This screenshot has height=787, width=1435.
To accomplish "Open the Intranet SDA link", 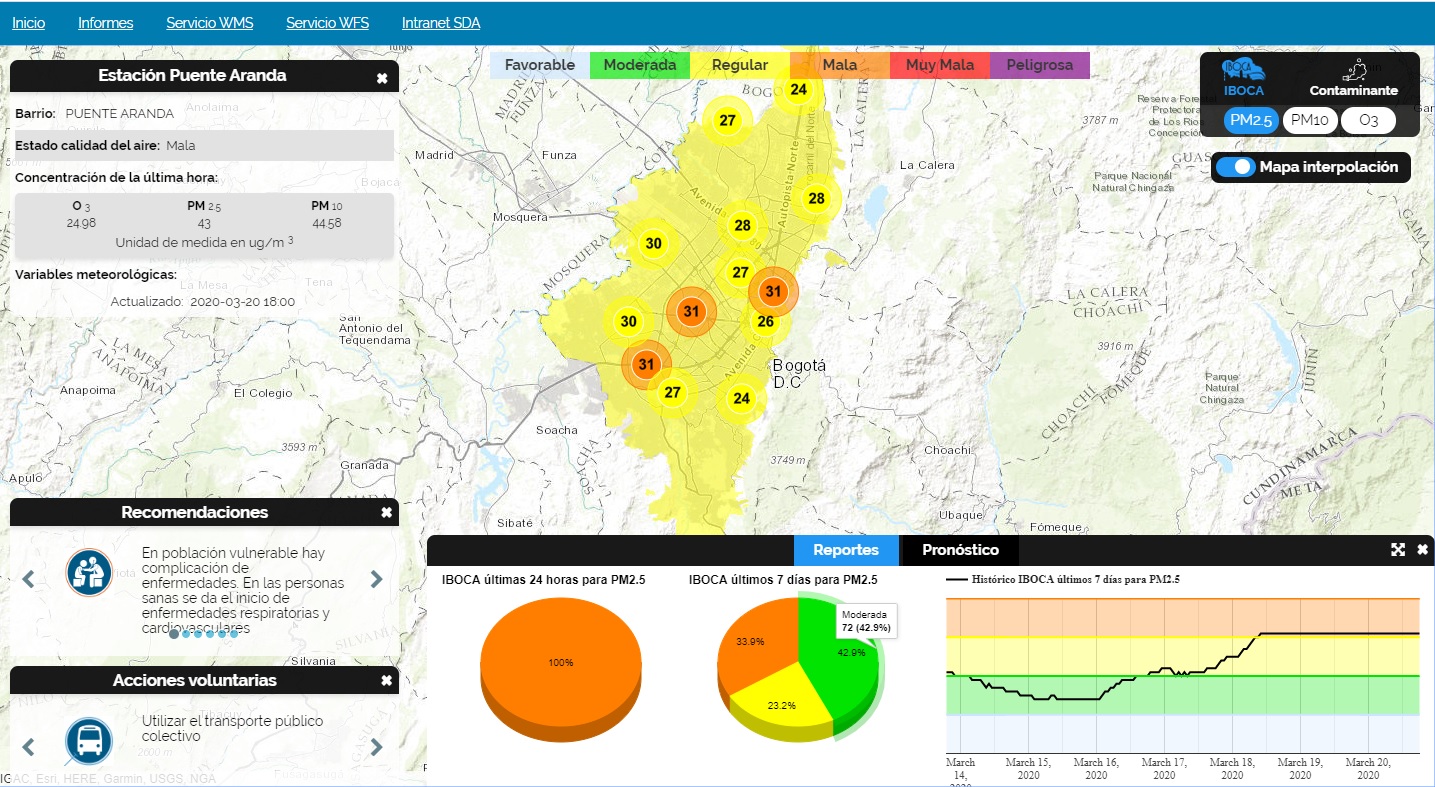I will pos(441,23).
